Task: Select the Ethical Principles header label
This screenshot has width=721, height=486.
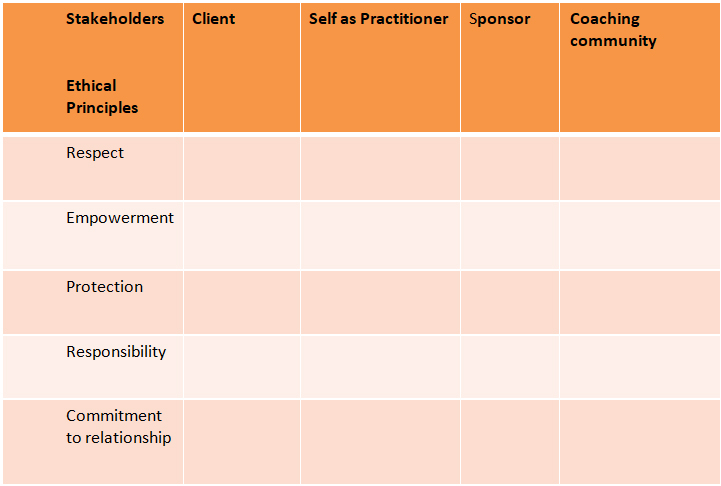Action: 102,97
